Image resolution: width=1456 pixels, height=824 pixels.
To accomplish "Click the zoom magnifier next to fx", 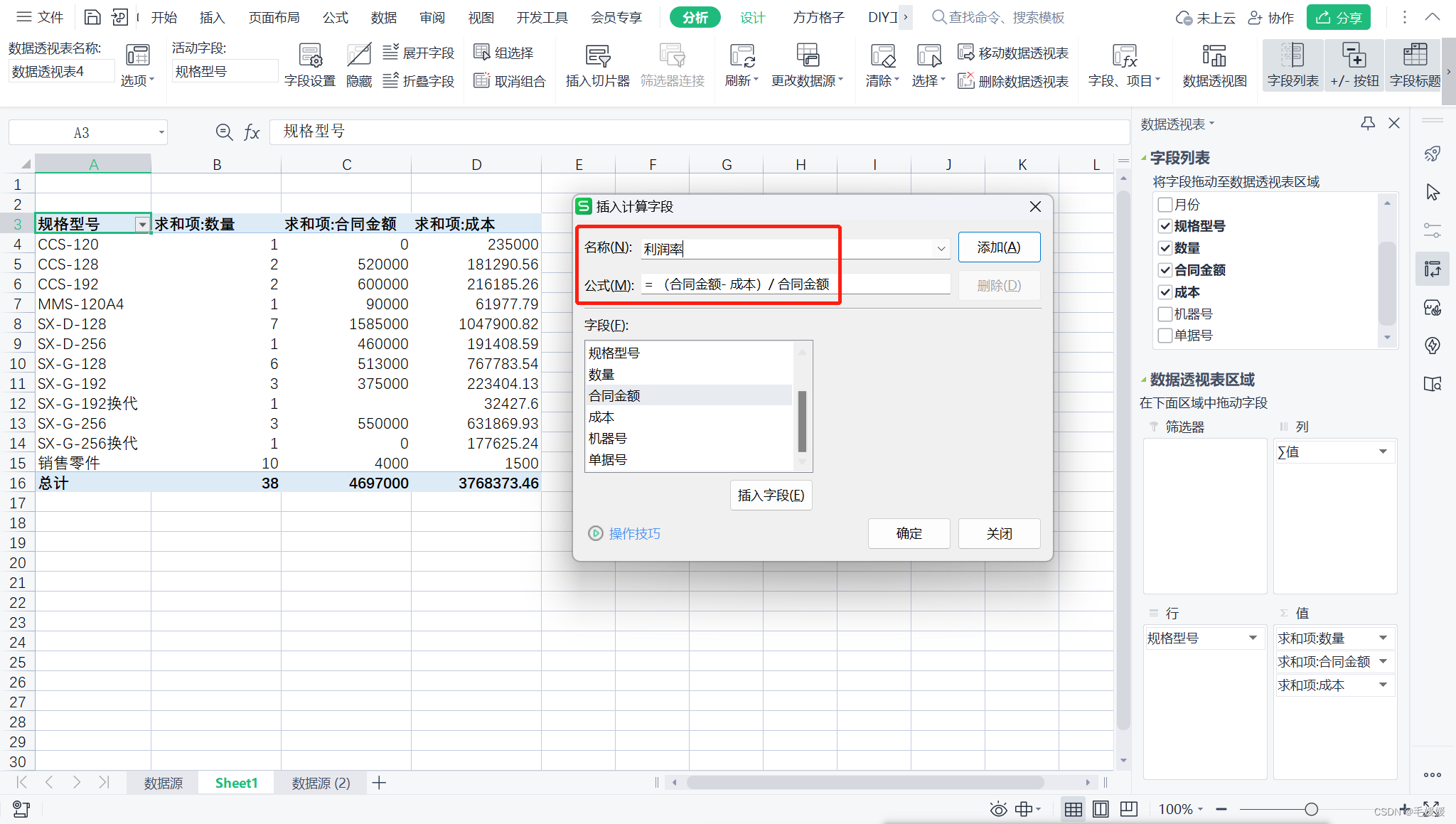I will click(224, 132).
